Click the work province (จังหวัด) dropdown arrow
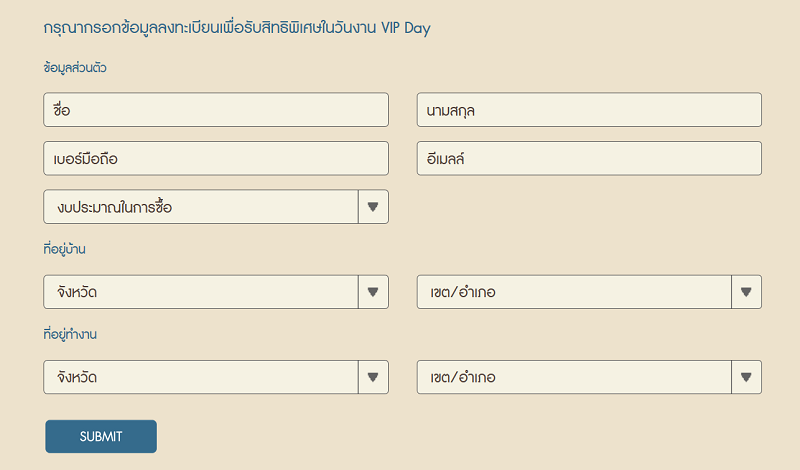This screenshot has width=800, height=470. click(x=373, y=377)
